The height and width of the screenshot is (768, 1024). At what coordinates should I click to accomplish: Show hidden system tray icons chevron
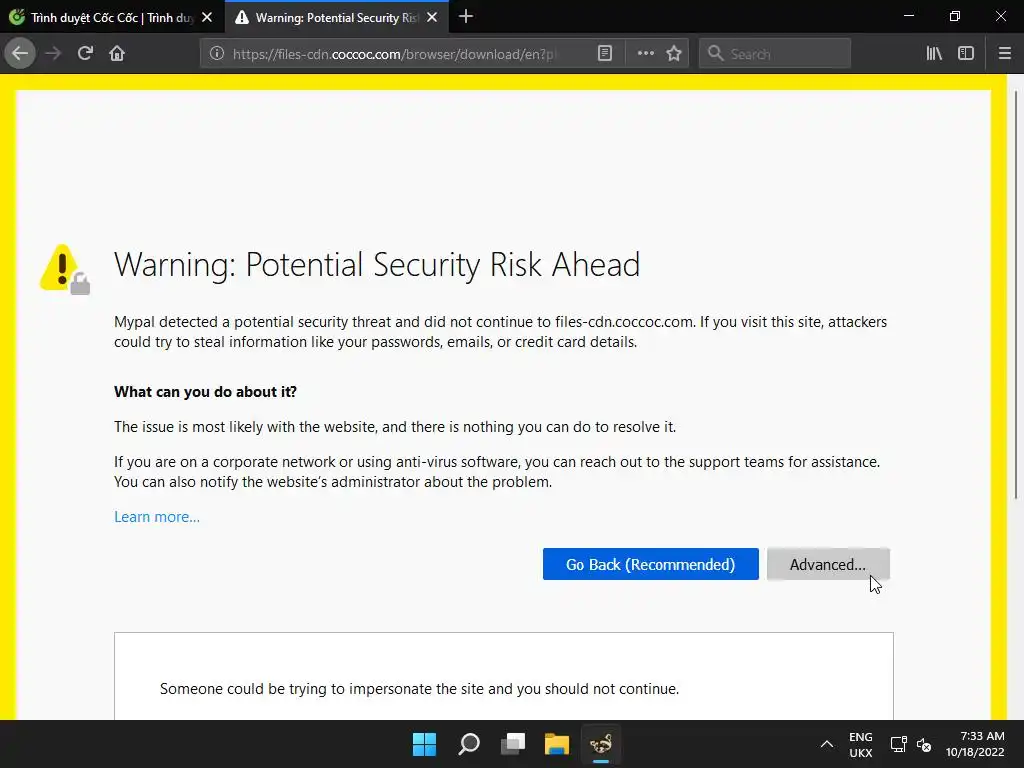tap(826, 744)
